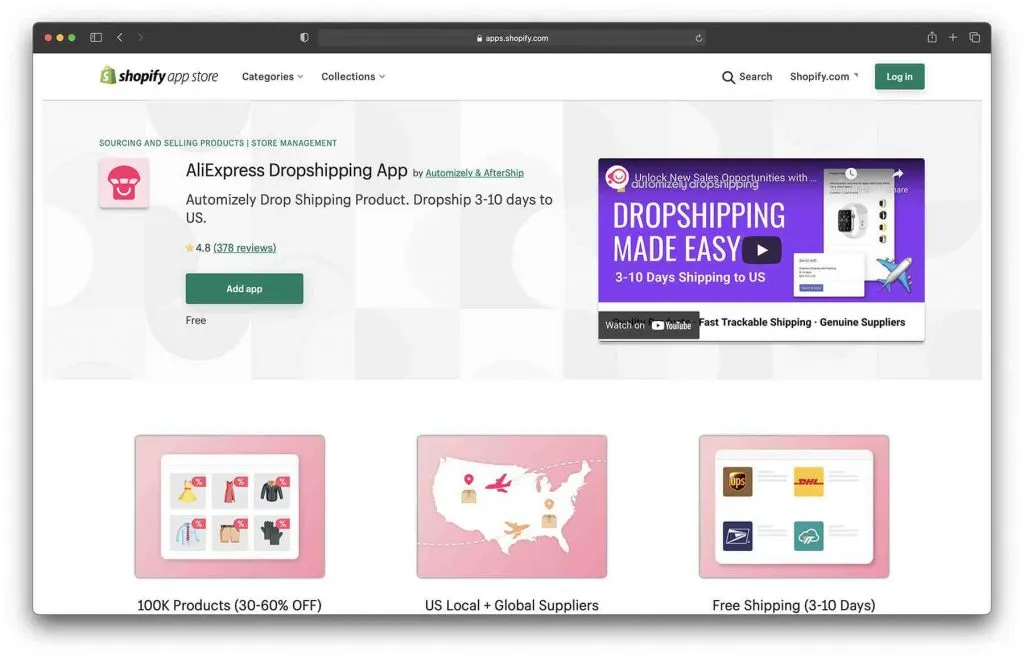1024x658 pixels.
Task: Click the video channel avatar icon
Action: coord(616,177)
